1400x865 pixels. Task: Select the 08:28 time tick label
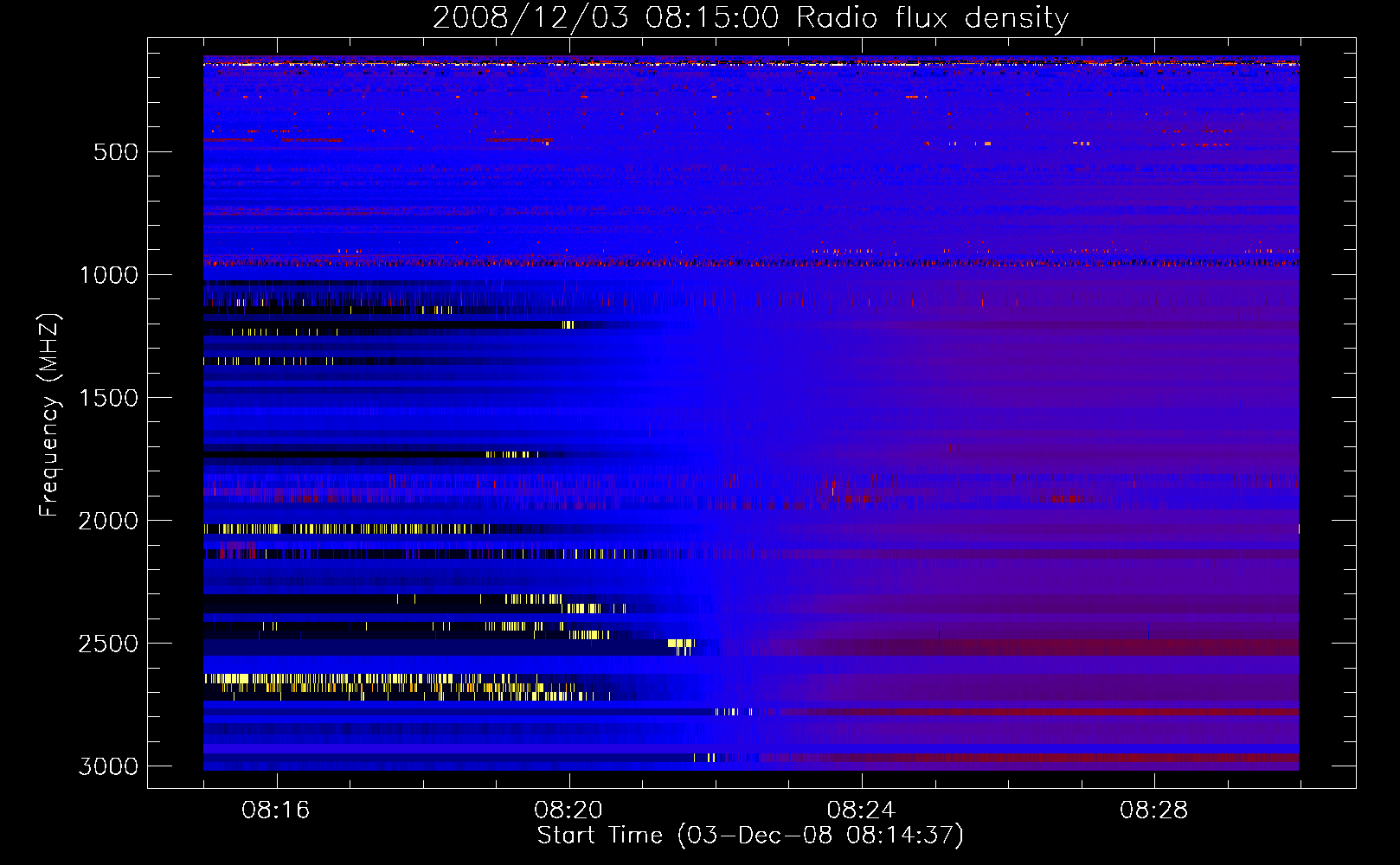(x=1153, y=811)
